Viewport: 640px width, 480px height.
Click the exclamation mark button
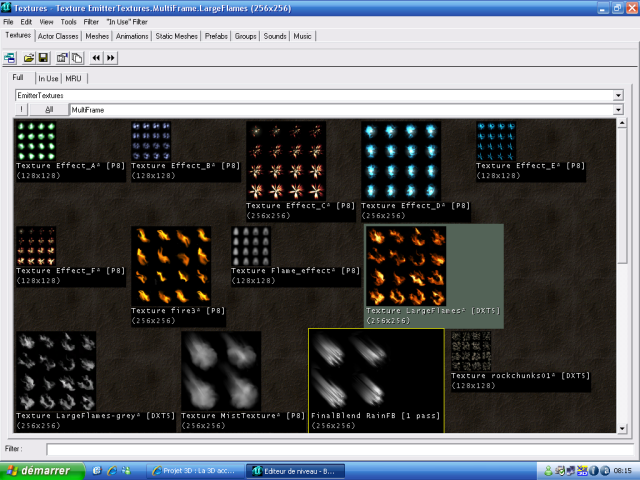click(21, 110)
